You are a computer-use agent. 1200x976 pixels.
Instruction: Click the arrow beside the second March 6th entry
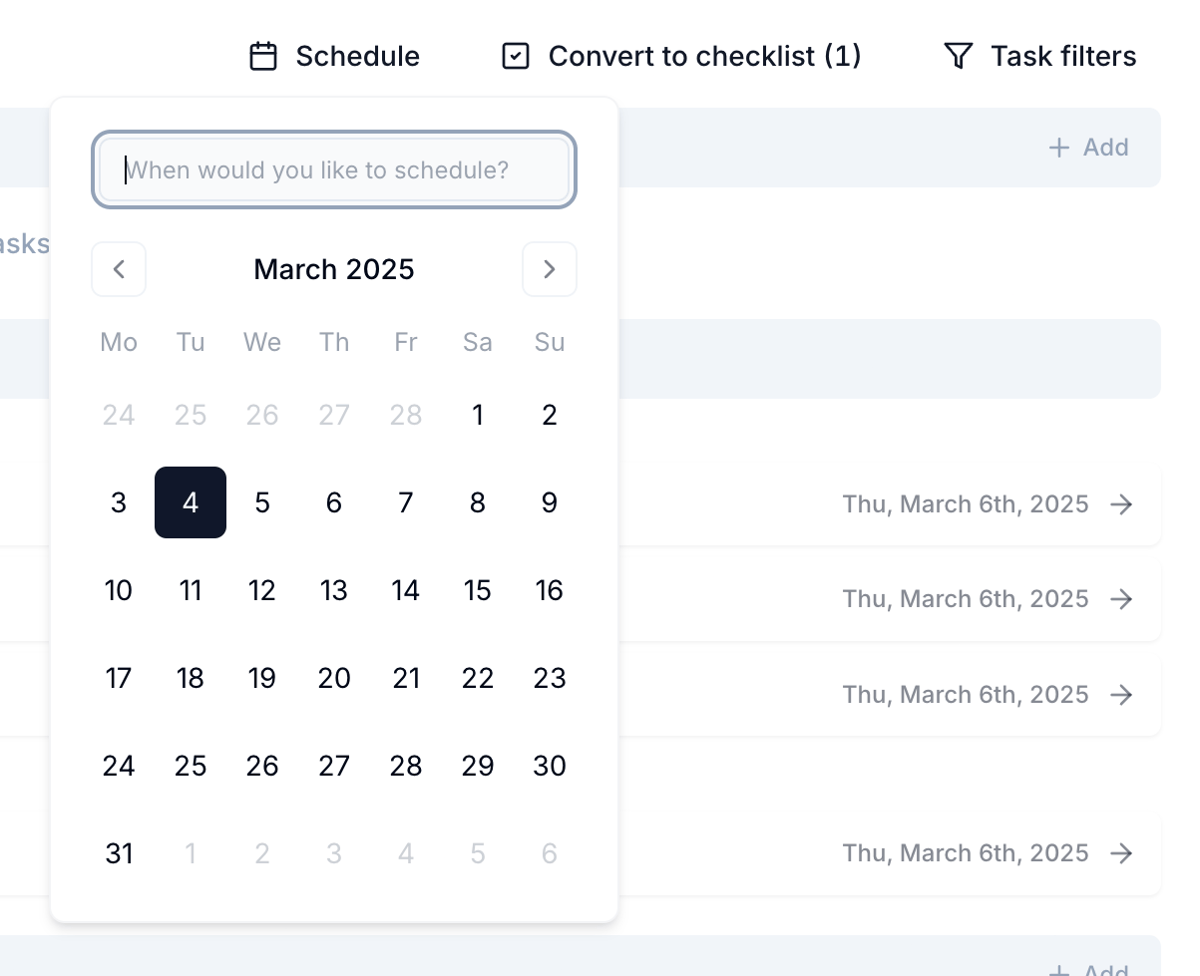tap(1123, 599)
